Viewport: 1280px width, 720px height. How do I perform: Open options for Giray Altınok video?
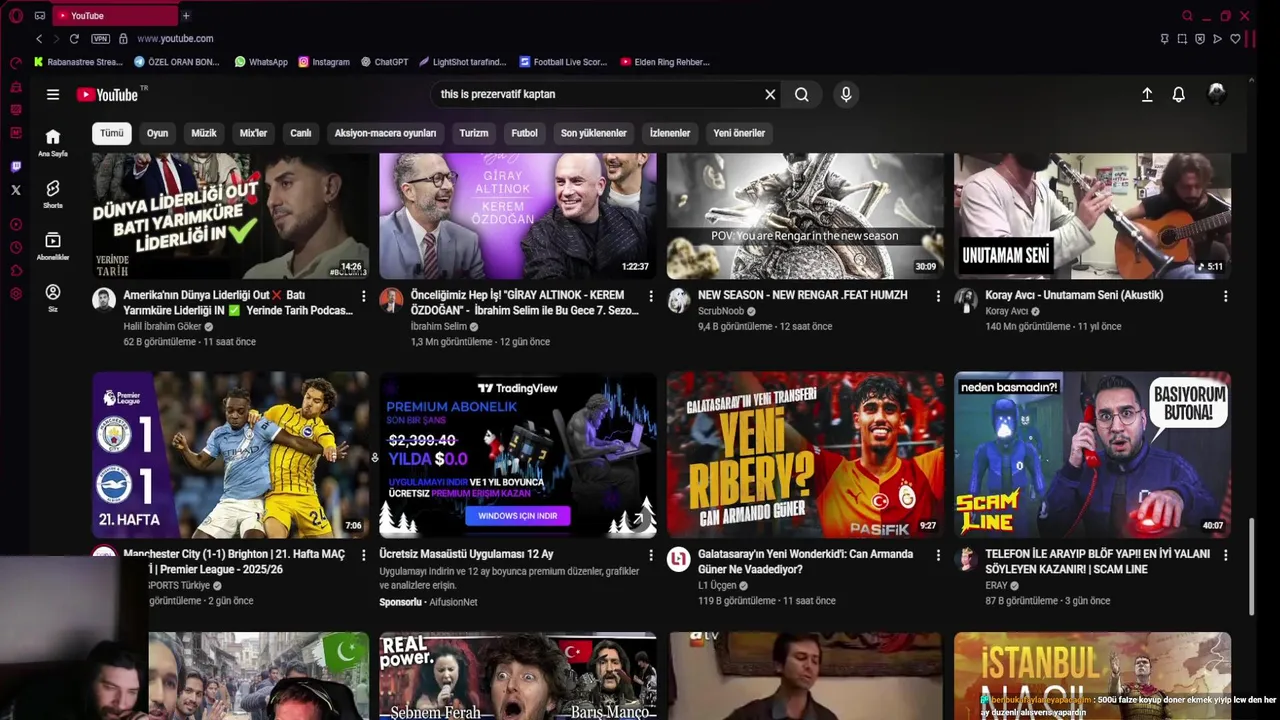tap(651, 296)
